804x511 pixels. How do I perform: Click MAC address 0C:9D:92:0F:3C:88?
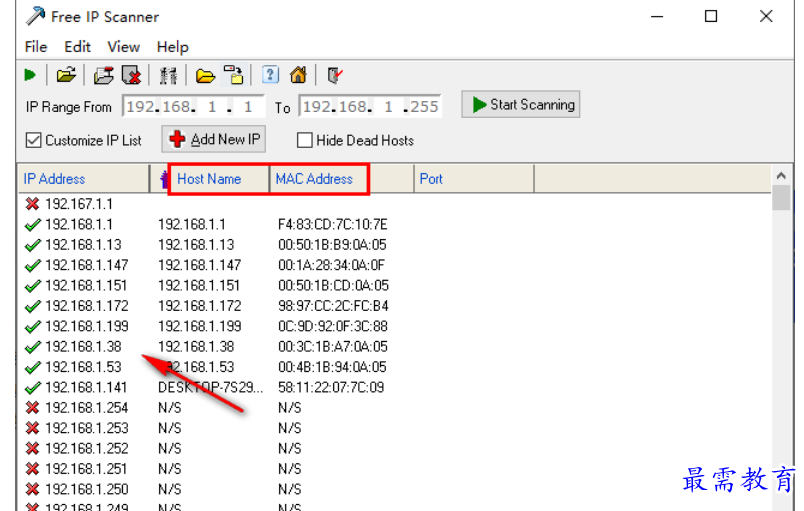[332, 326]
